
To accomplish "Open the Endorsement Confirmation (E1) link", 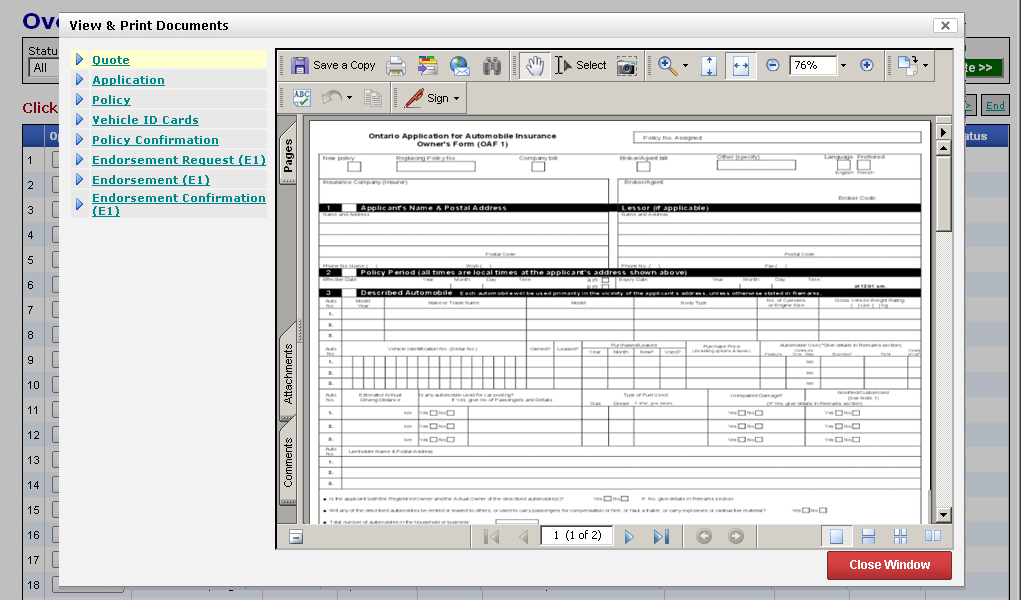I will (x=178, y=204).
